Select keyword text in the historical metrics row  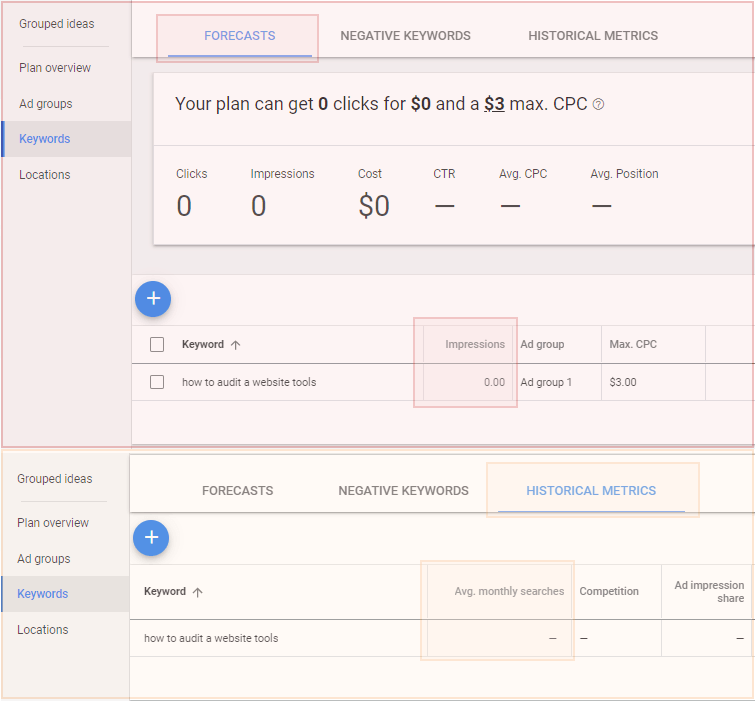click(211, 638)
